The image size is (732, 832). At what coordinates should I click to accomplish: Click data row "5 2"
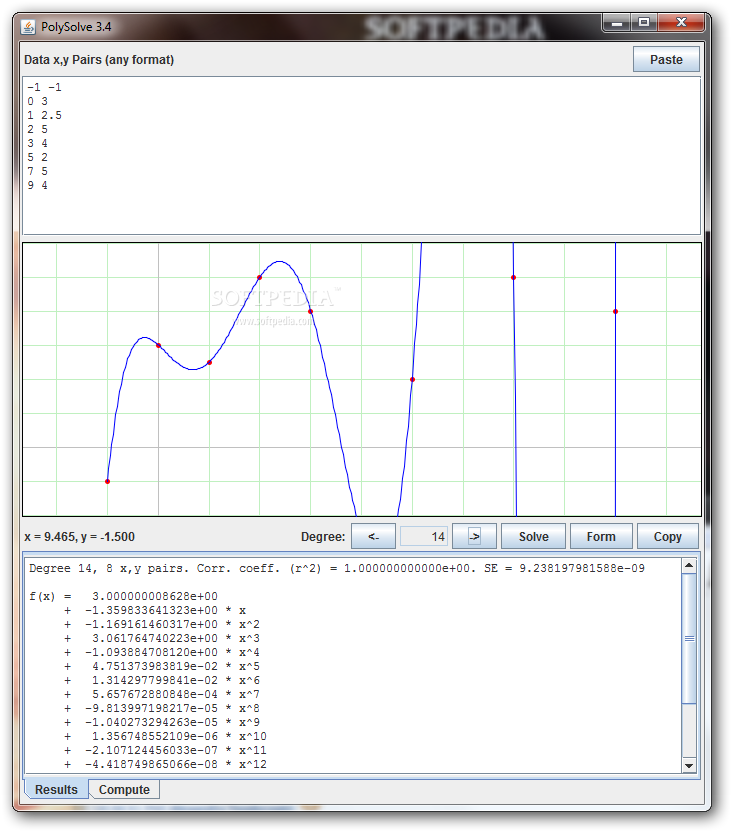(38, 157)
